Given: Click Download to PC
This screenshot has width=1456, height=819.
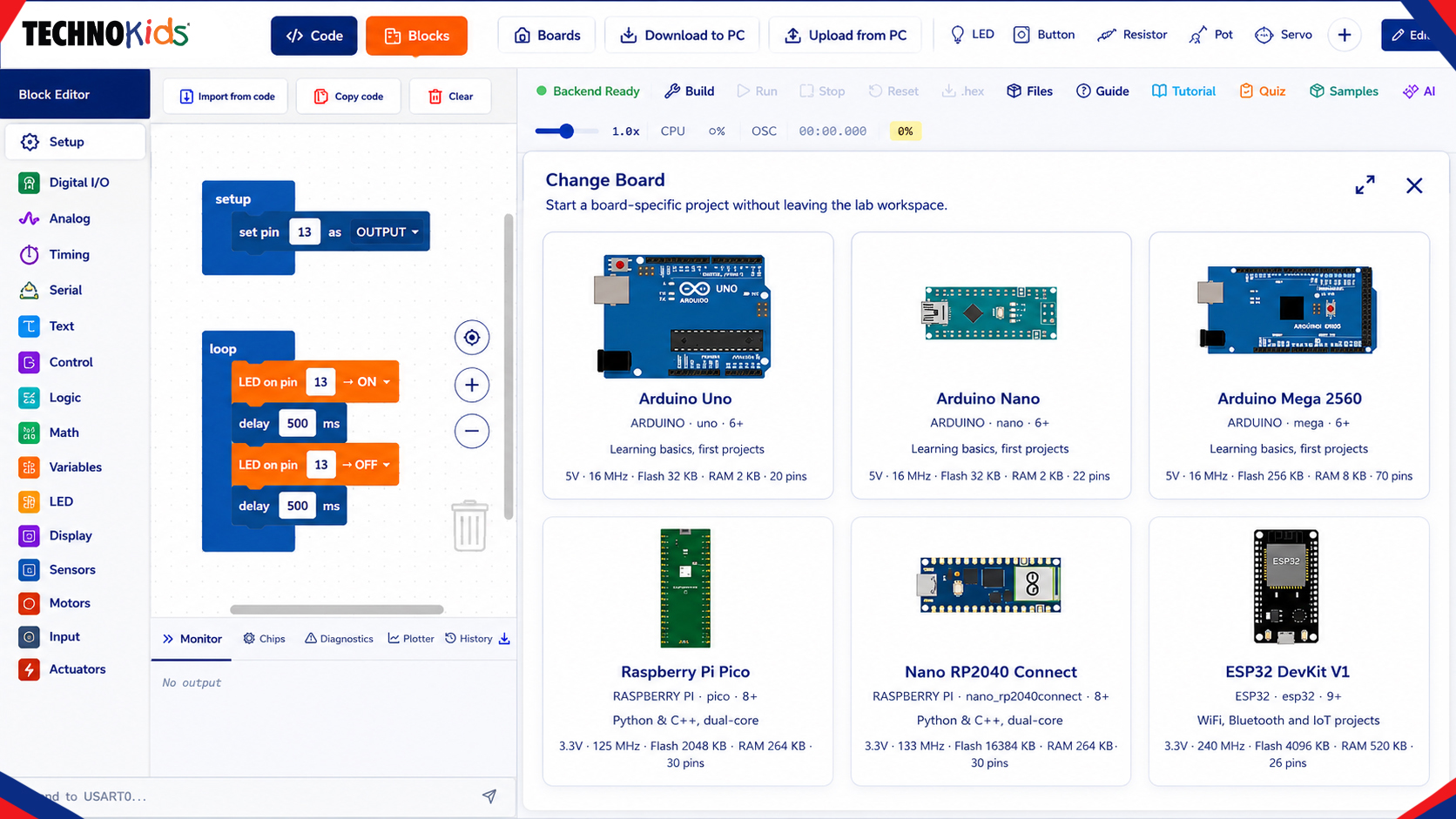Looking at the screenshot, I should pyautogui.click(x=682, y=36).
